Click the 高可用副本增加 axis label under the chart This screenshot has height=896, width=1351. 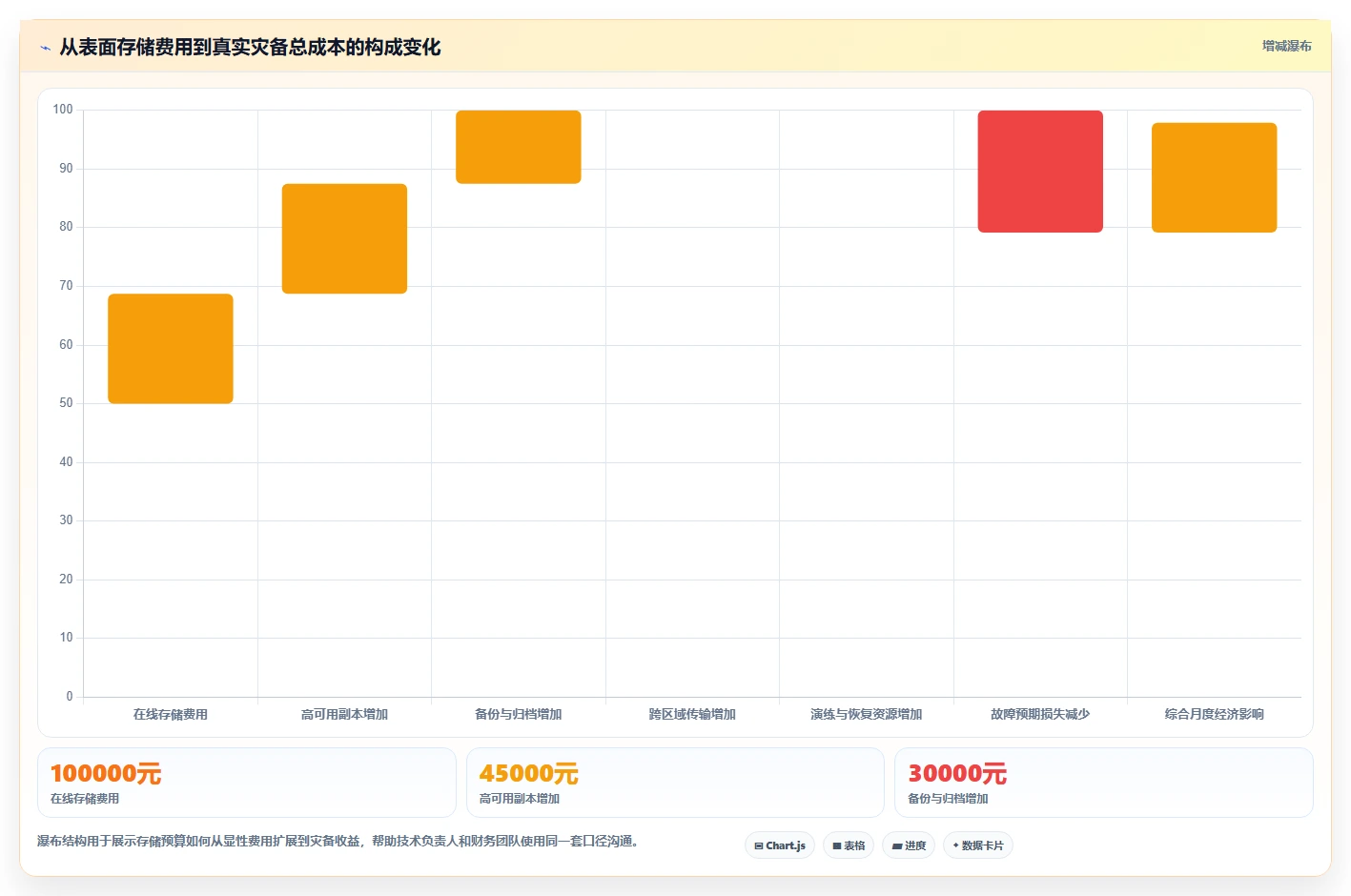pos(344,714)
